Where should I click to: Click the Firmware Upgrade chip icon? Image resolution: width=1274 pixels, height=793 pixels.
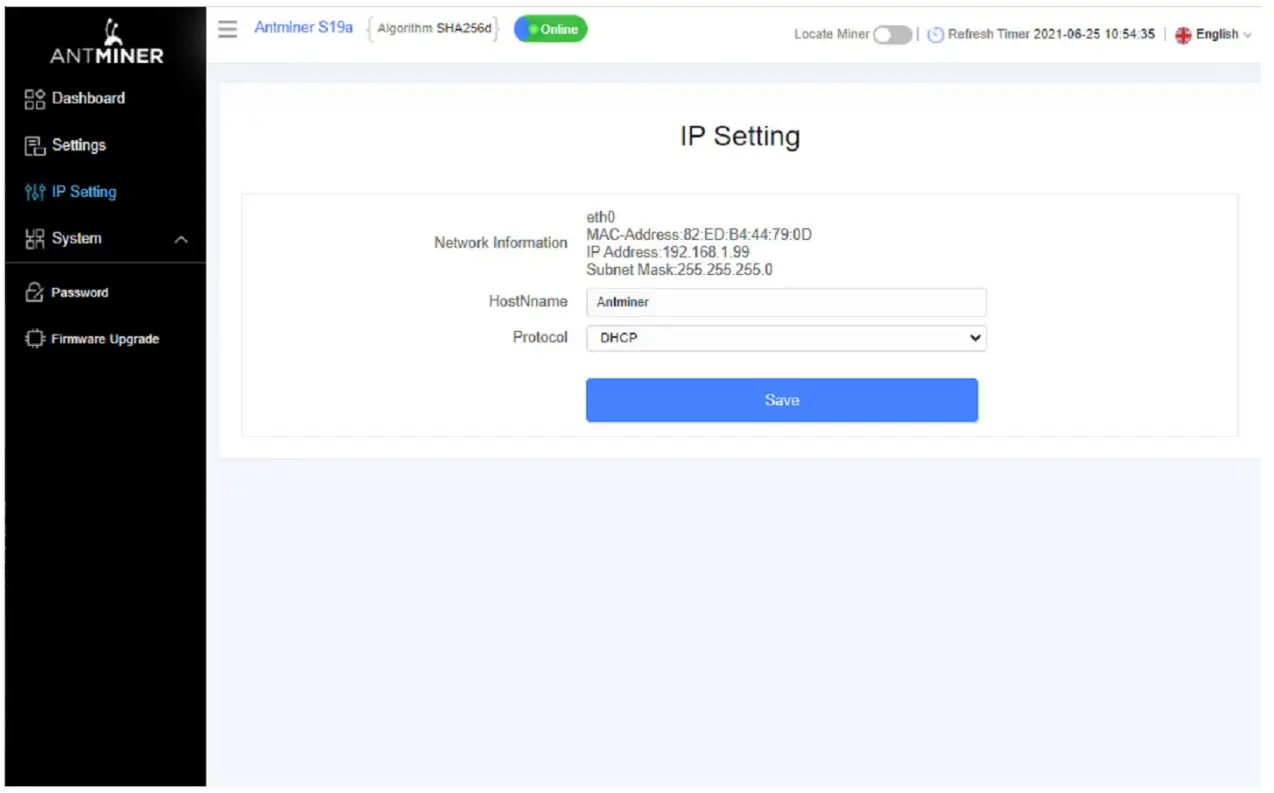[x=35, y=339]
